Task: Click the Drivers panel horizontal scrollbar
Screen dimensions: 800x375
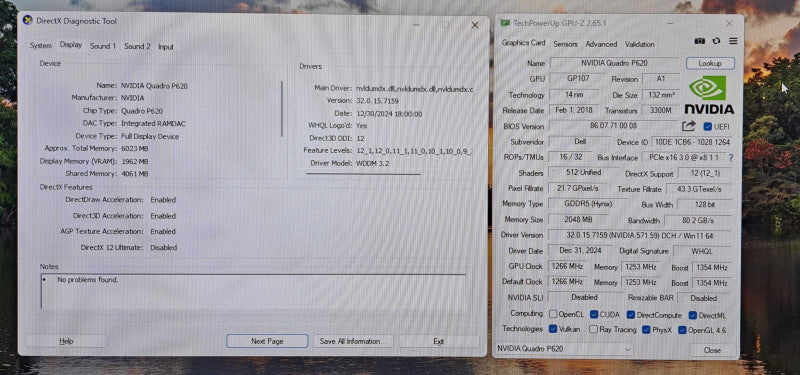Action: [363, 174]
